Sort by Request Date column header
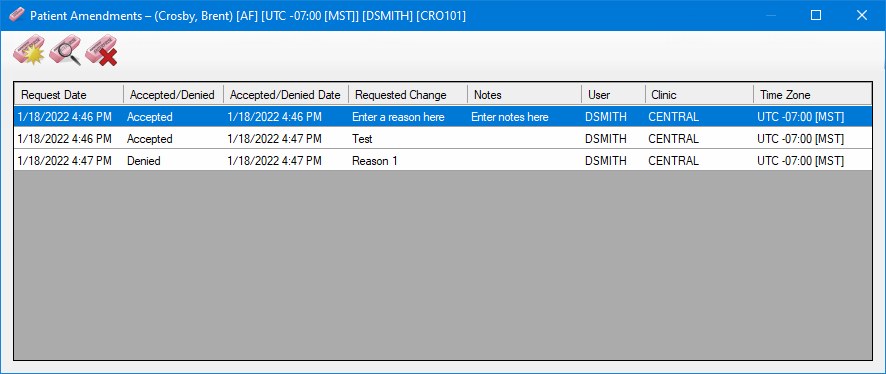This screenshot has height=374, width=886. pos(69,94)
